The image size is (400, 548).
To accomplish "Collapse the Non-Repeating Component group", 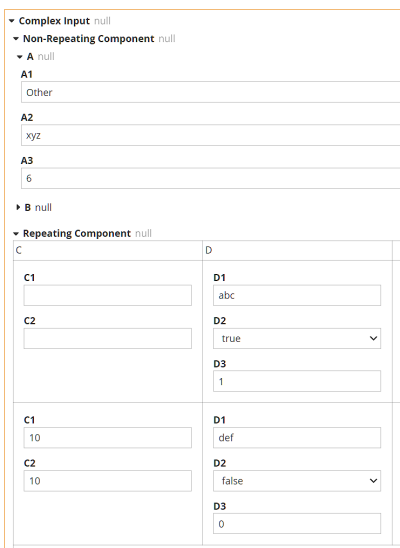I will [16, 39].
